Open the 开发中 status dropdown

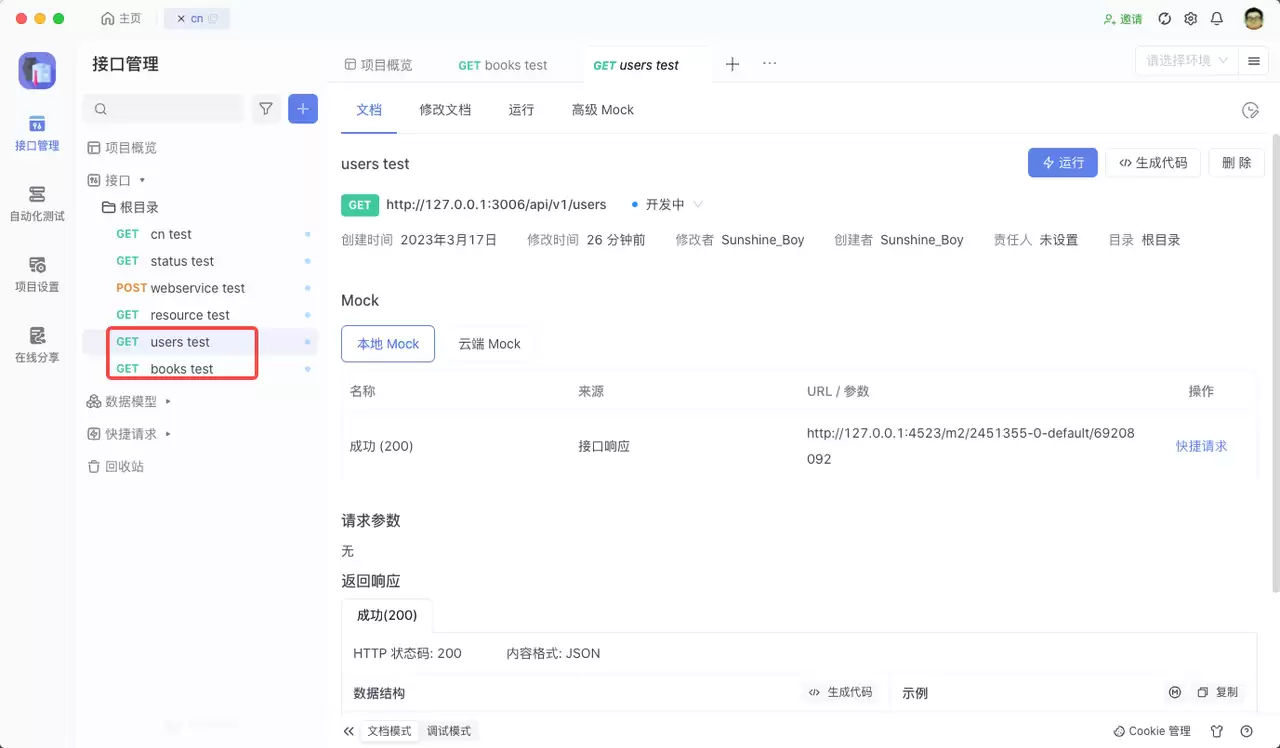pos(667,204)
